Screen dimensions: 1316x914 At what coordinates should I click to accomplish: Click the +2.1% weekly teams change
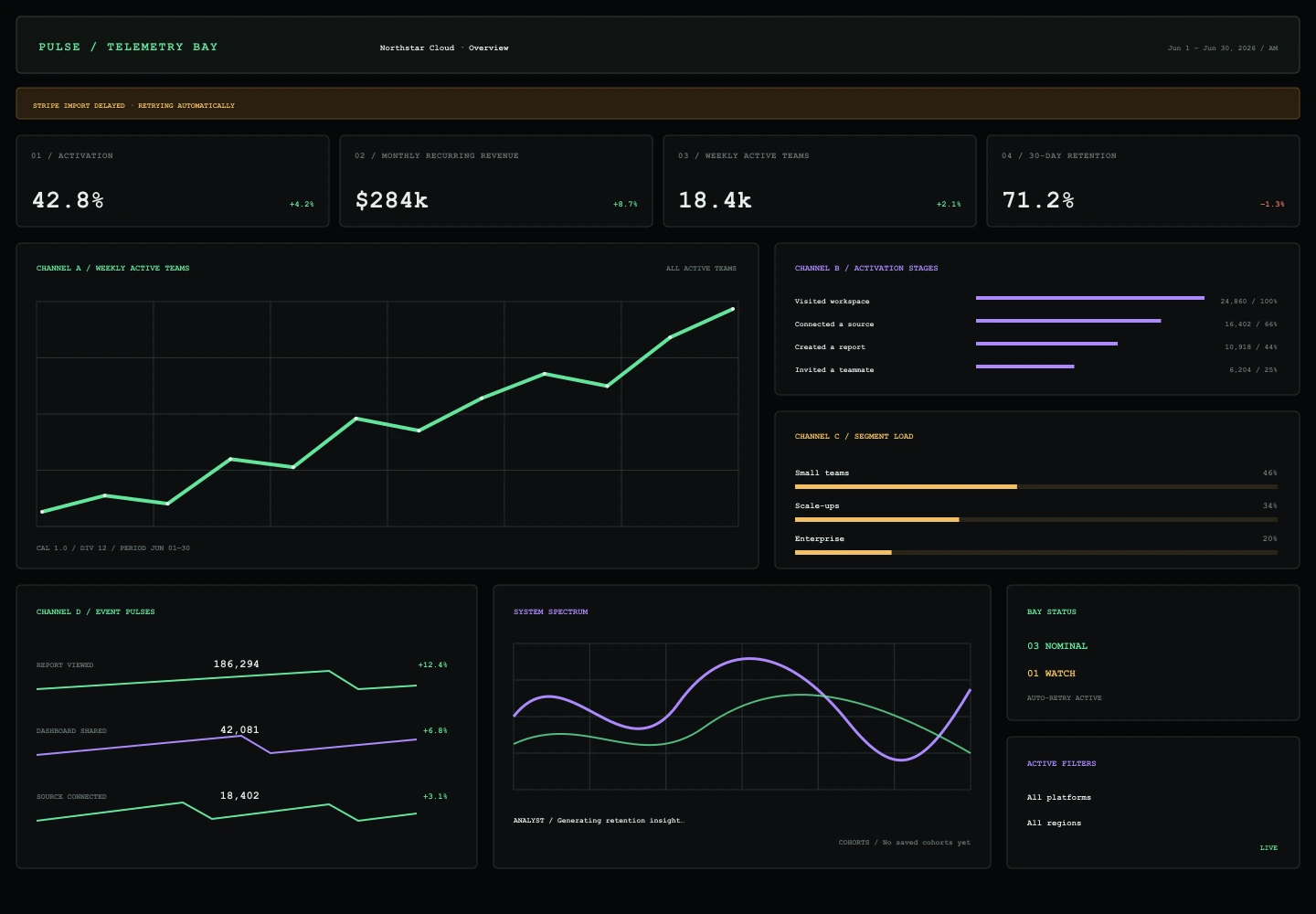949,204
